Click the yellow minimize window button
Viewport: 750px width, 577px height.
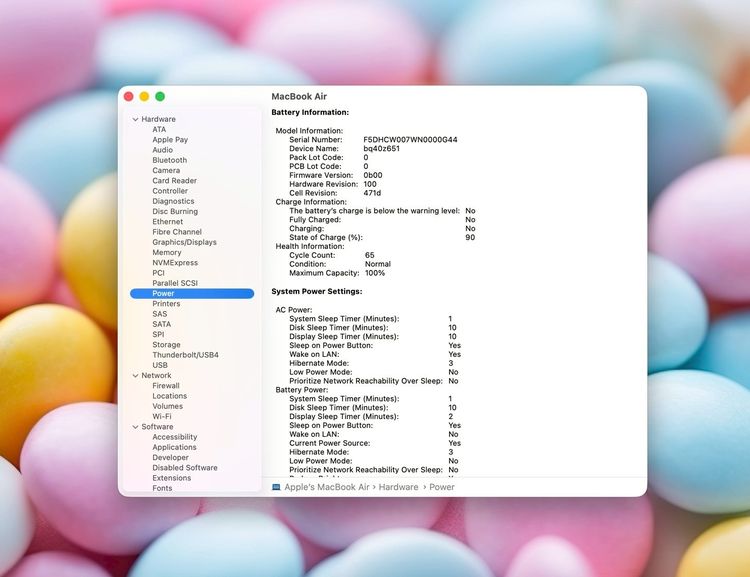[x=144, y=97]
